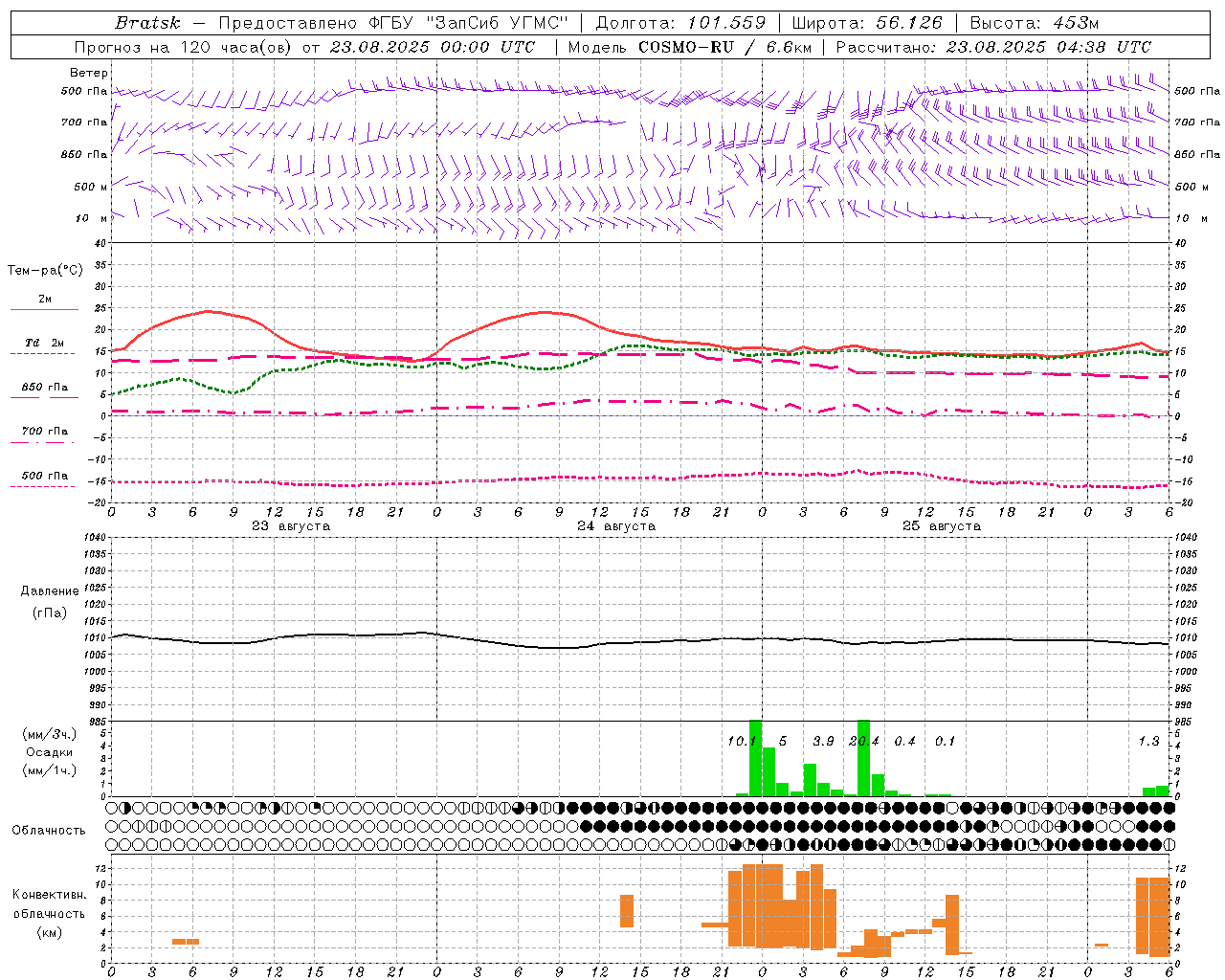Click the 3.9 precipitation total
Viewport: 1225px width, 980px height.
click(823, 741)
